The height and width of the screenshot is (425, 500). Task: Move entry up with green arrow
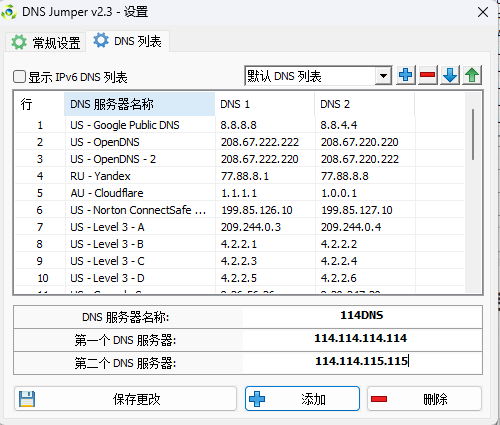click(x=472, y=75)
